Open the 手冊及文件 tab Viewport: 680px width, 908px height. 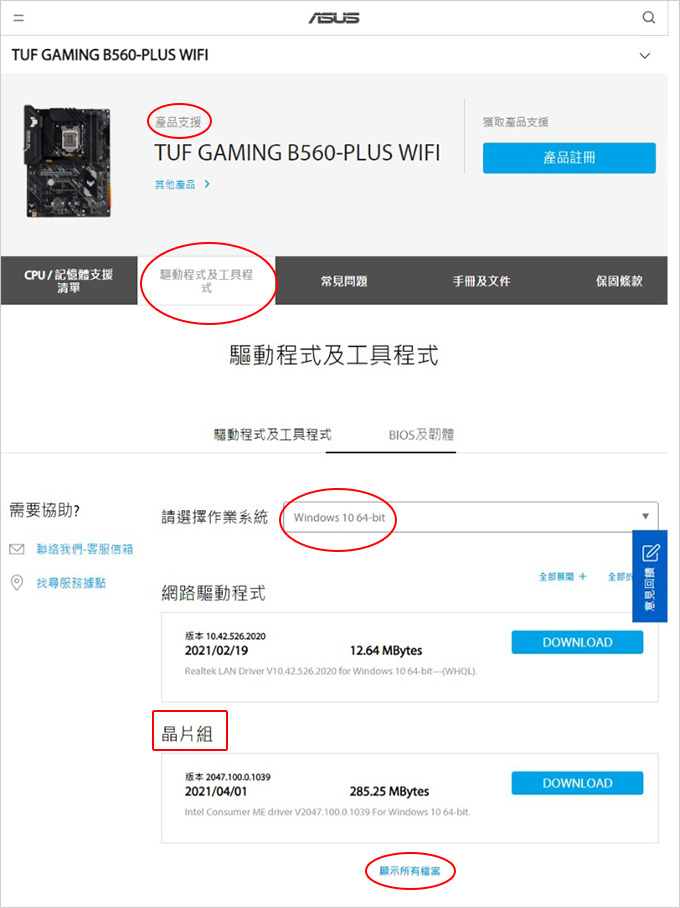(x=481, y=281)
